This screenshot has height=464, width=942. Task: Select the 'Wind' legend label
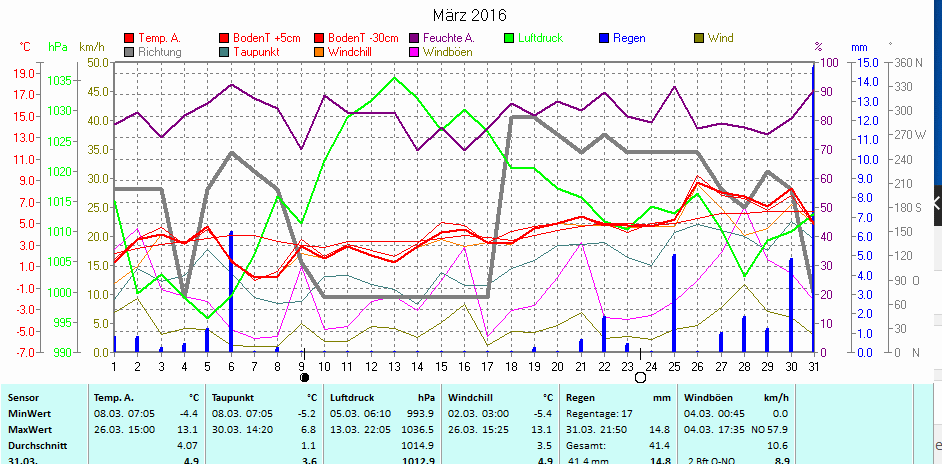pos(720,38)
